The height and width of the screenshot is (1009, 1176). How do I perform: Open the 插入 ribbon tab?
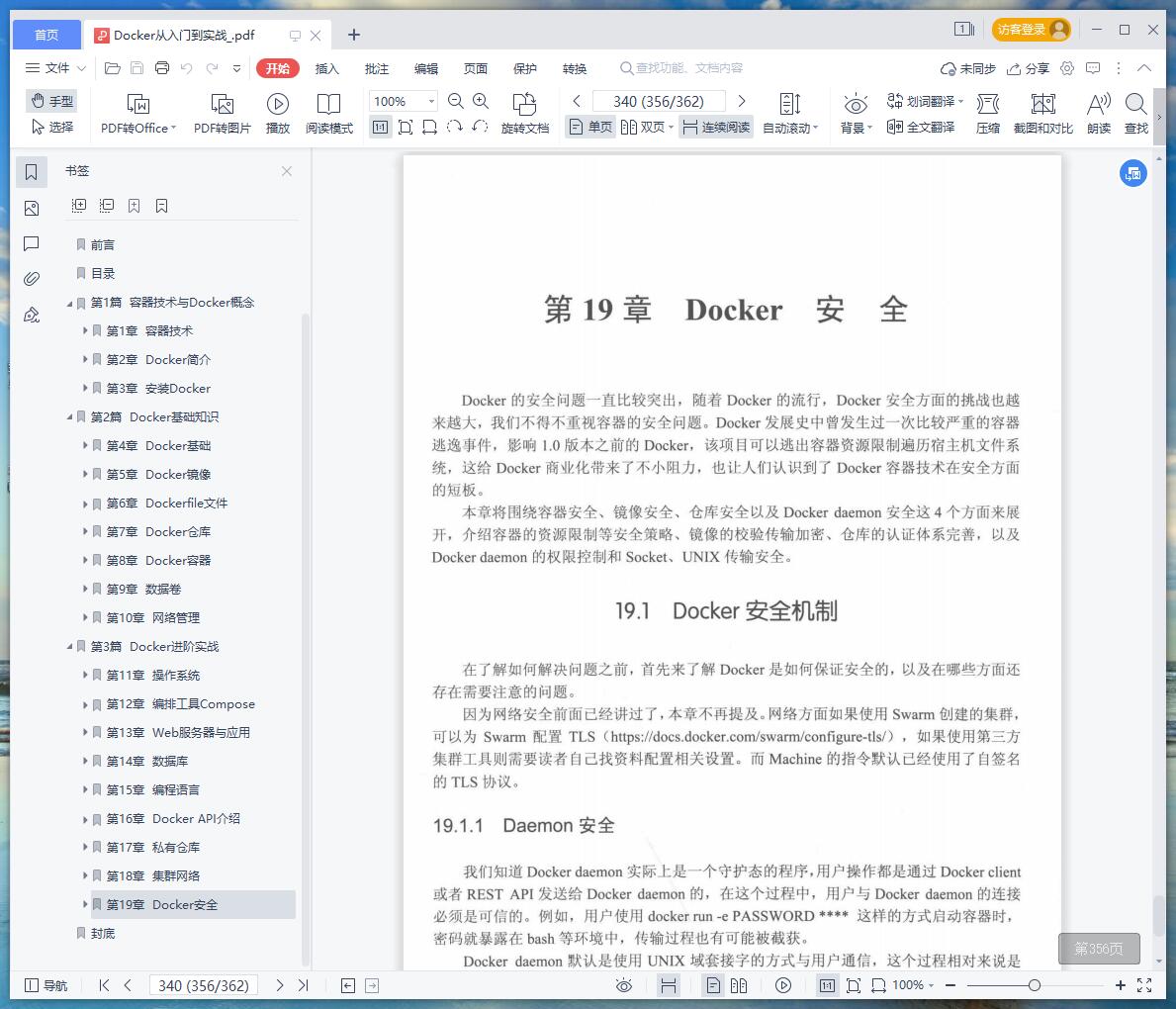point(327,68)
